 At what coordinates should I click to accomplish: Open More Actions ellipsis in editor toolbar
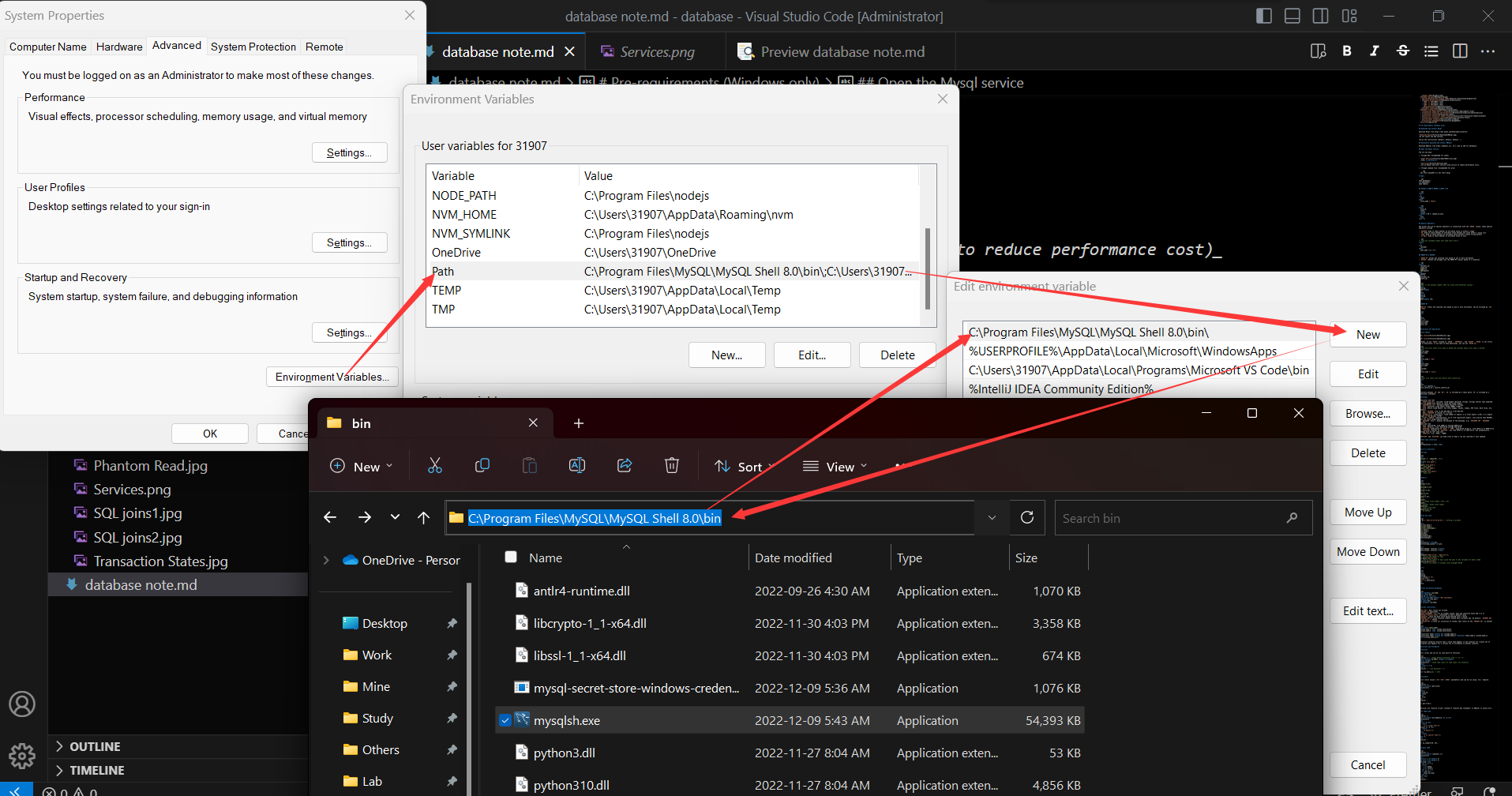pyautogui.click(x=1488, y=51)
